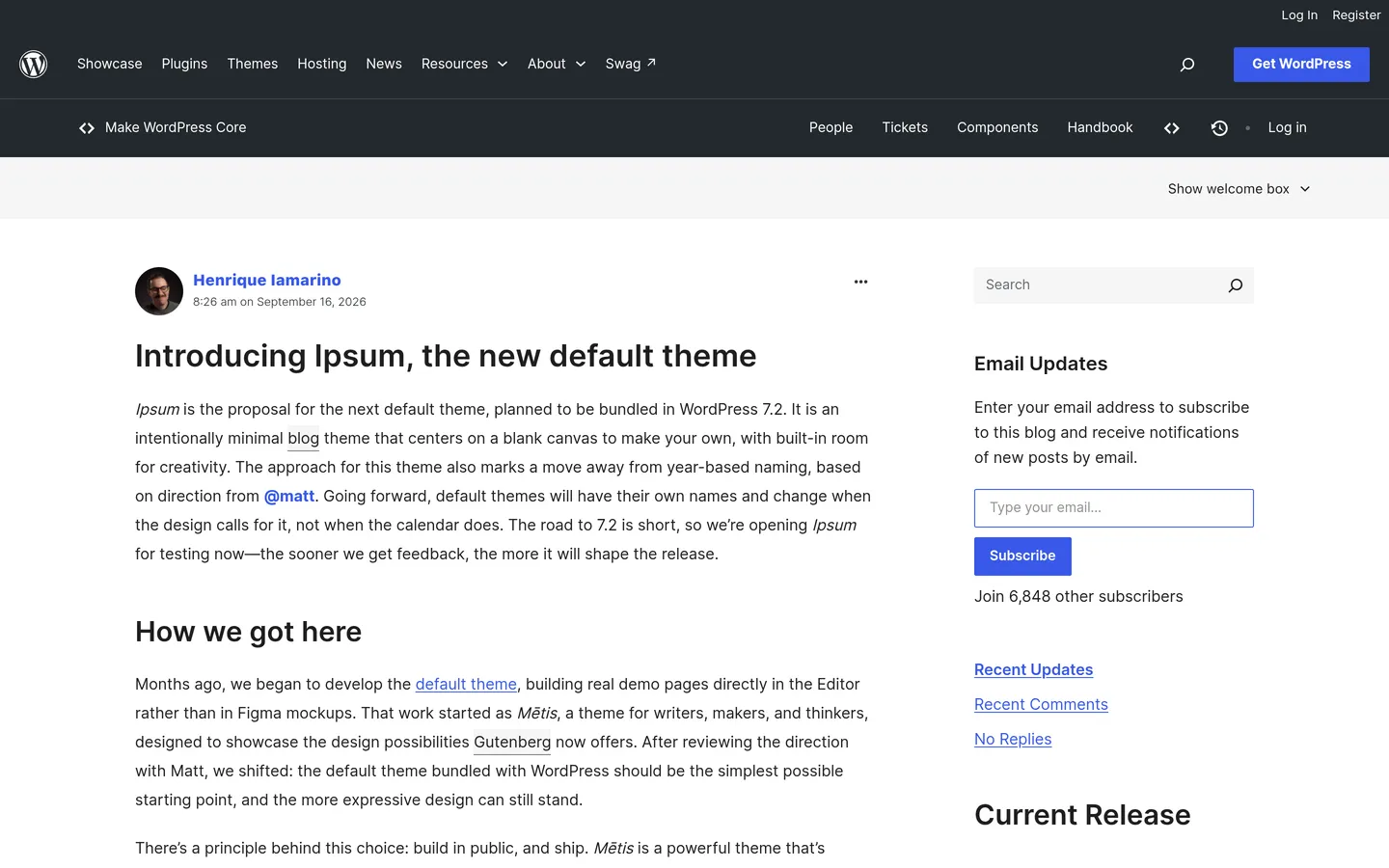
Task: Open the News menu item
Action: (384, 64)
